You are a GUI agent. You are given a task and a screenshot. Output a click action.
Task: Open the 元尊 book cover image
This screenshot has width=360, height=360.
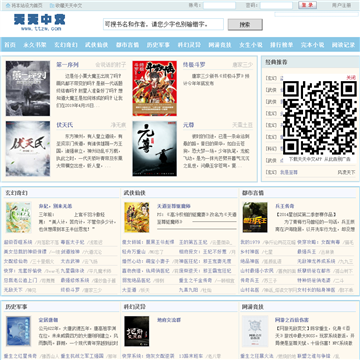click(x=155, y=149)
